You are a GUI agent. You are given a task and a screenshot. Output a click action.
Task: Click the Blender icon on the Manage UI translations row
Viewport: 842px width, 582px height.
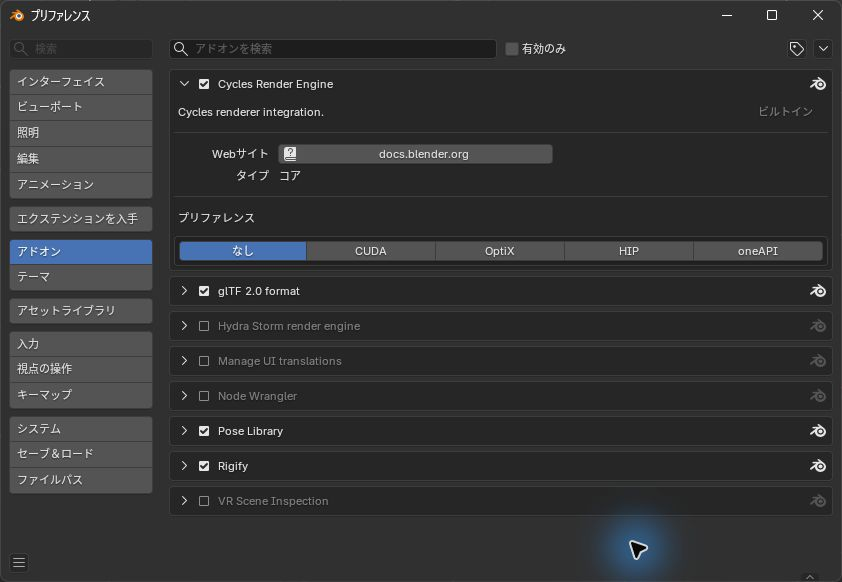point(818,361)
